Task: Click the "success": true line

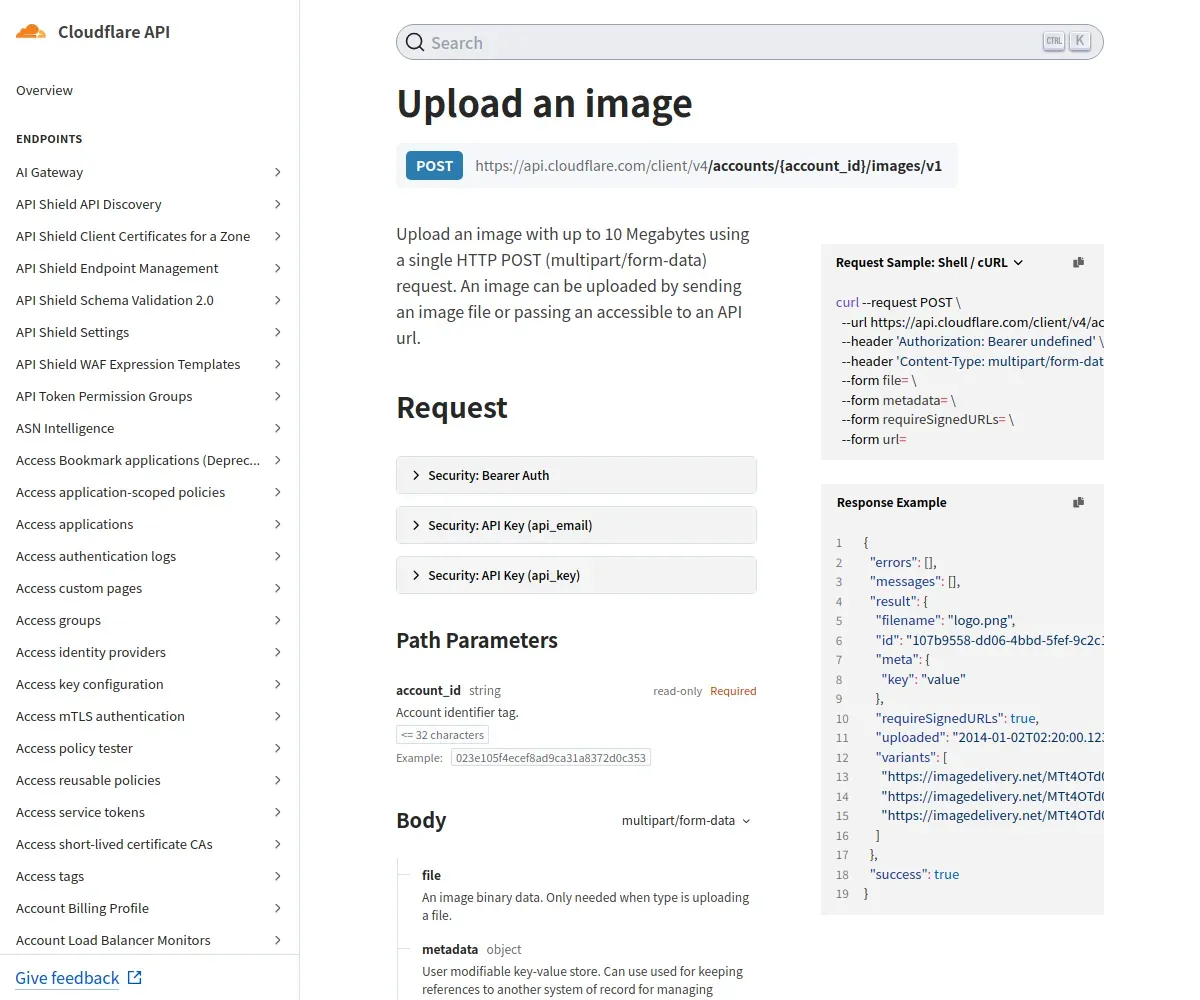Action: pos(914,874)
